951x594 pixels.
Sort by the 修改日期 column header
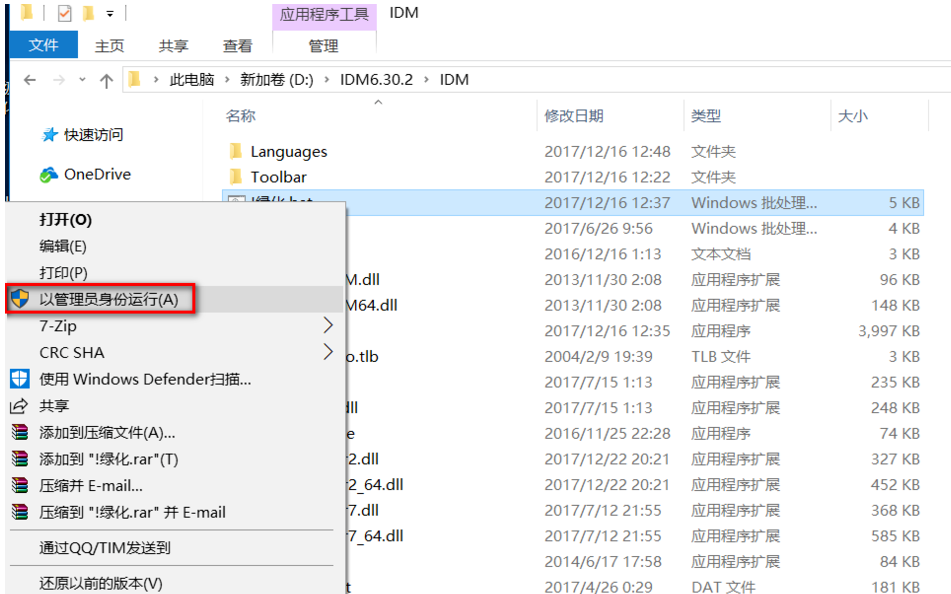574,116
